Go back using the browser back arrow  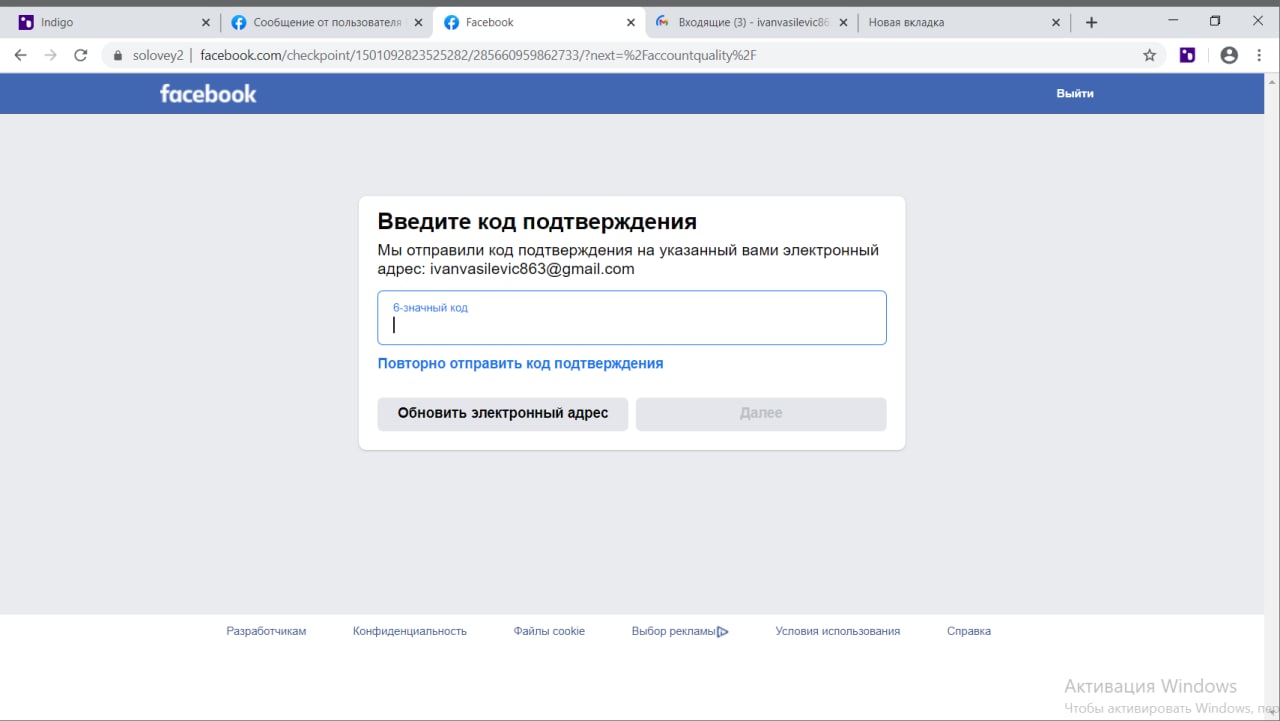coord(20,55)
